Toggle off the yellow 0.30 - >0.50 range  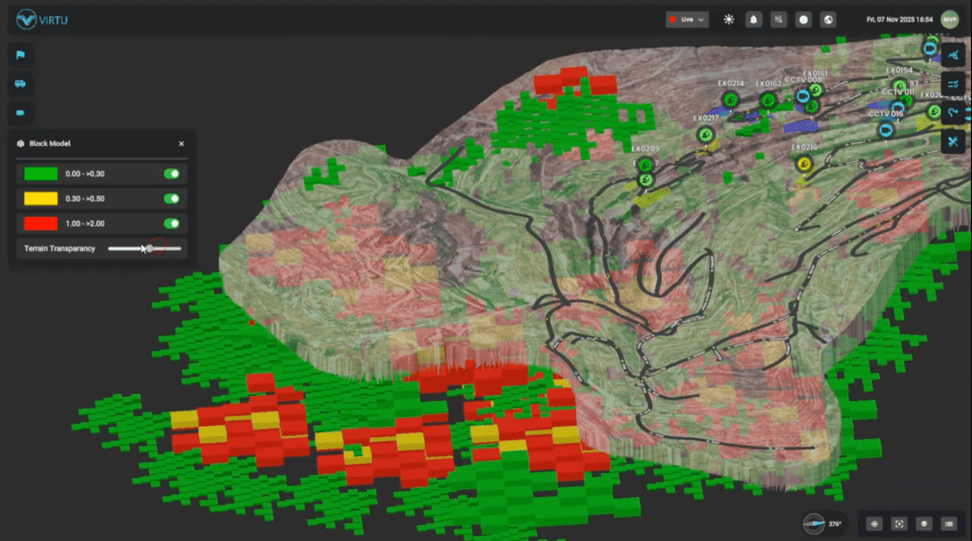tap(173, 199)
